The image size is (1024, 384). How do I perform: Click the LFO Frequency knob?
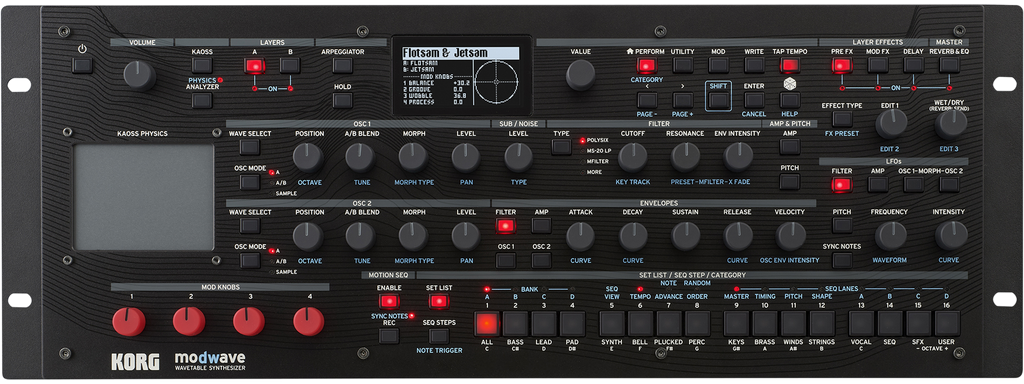coord(891,236)
